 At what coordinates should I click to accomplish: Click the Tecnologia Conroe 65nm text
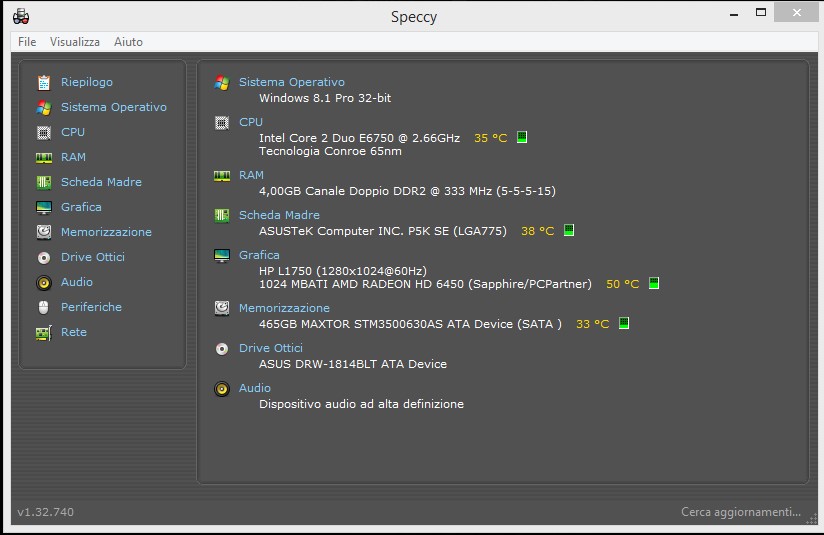tap(330, 151)
